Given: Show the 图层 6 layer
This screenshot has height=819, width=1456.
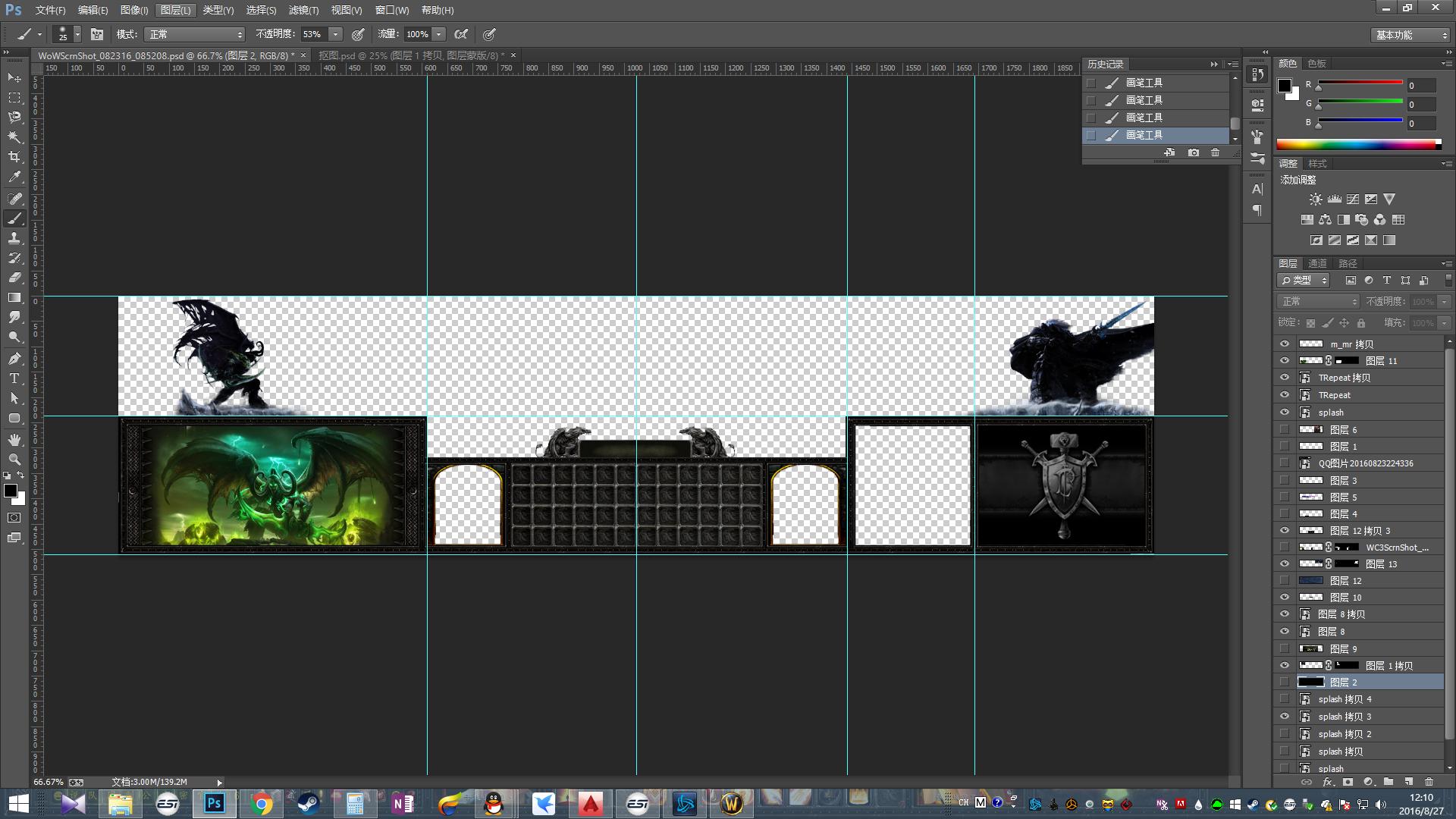Looking at the screenshot, I should coord(1285,429).
